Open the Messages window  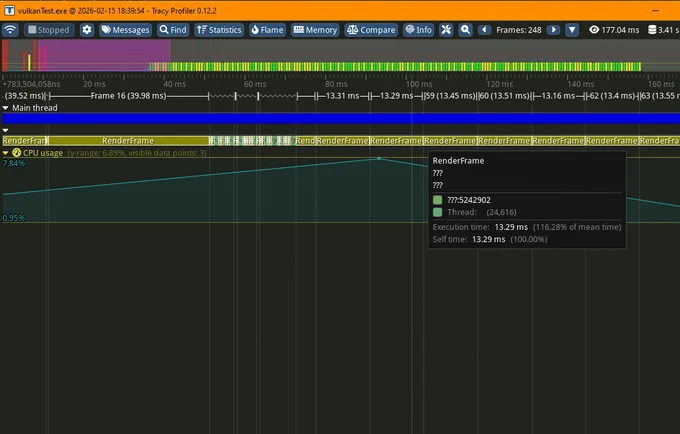point(125,29)
